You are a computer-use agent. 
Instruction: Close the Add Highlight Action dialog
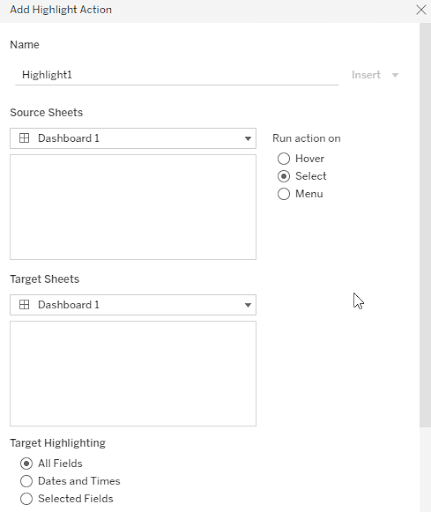tap(421, 10)
